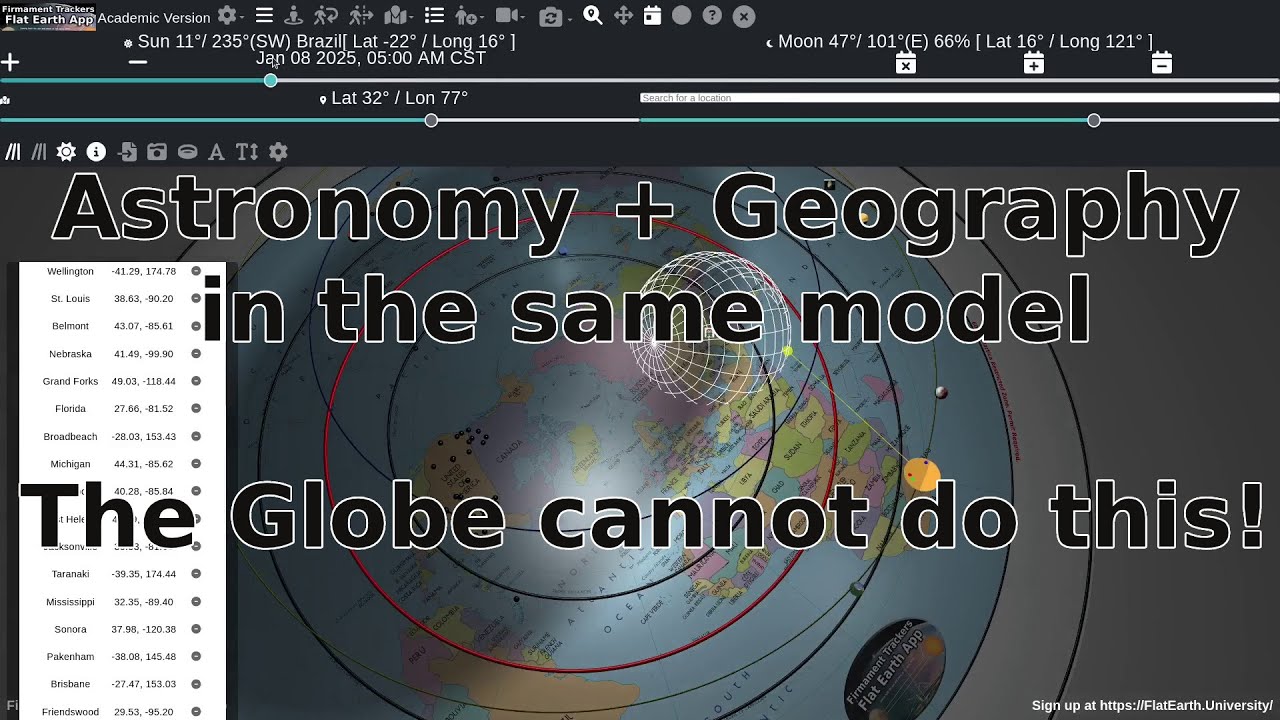Image resolution: width=1280 pixels, height=720 pixels.
Task: Open the question mark help icon
Action: [x=712, y=16]
